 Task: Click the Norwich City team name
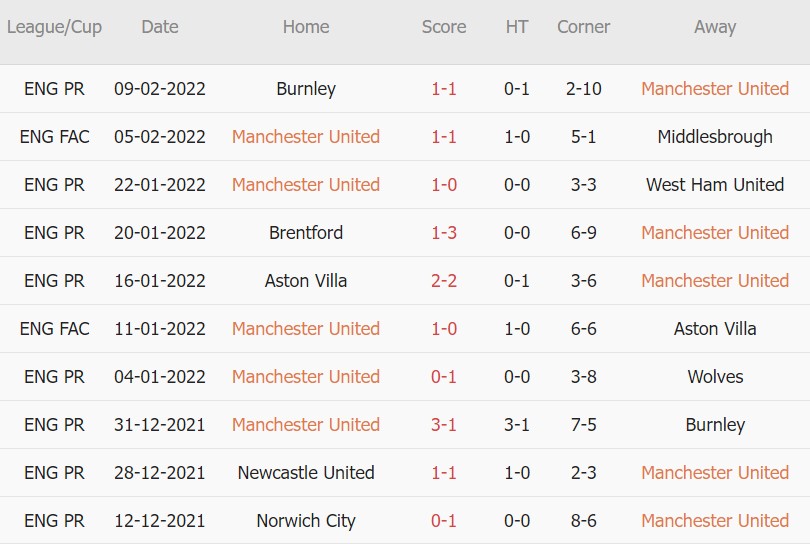(x=306, y=521)
